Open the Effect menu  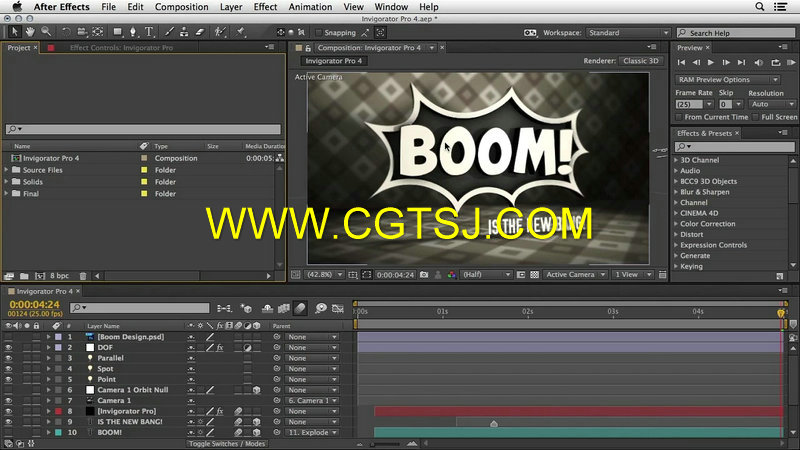click(x=265, y=7)
